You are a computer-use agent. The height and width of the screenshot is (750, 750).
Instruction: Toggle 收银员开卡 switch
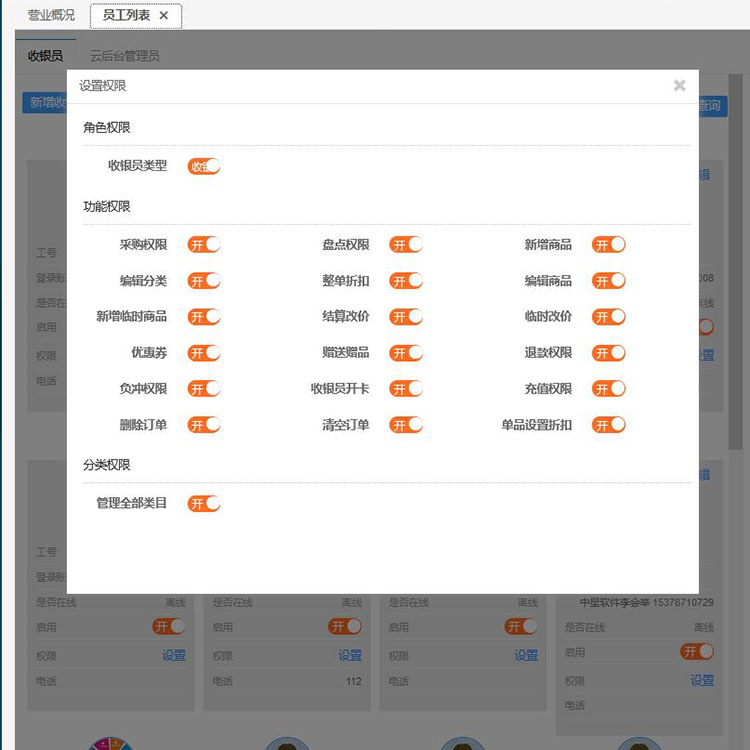point(406,389)
